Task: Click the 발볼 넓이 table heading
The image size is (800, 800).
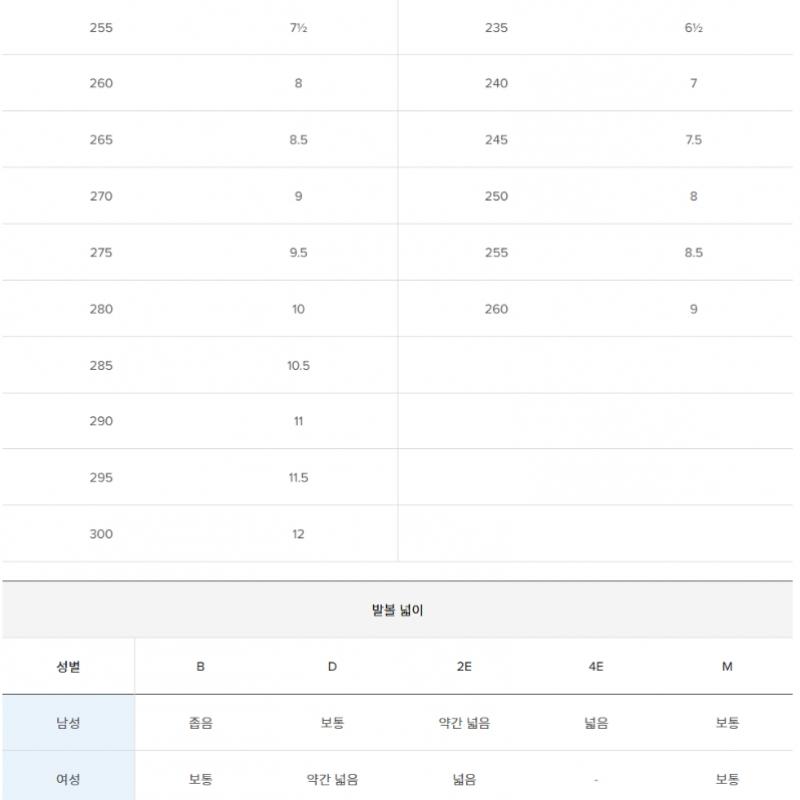Action: point(397,610)
